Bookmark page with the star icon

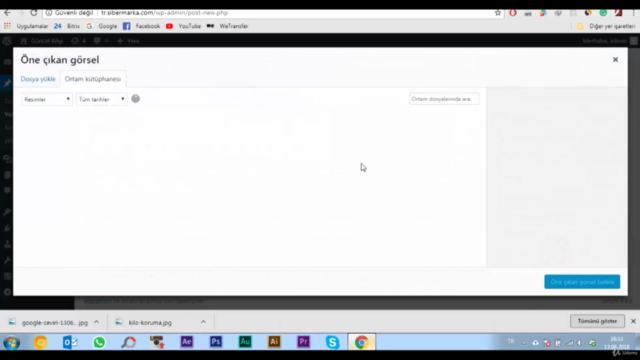coord(498,13)
